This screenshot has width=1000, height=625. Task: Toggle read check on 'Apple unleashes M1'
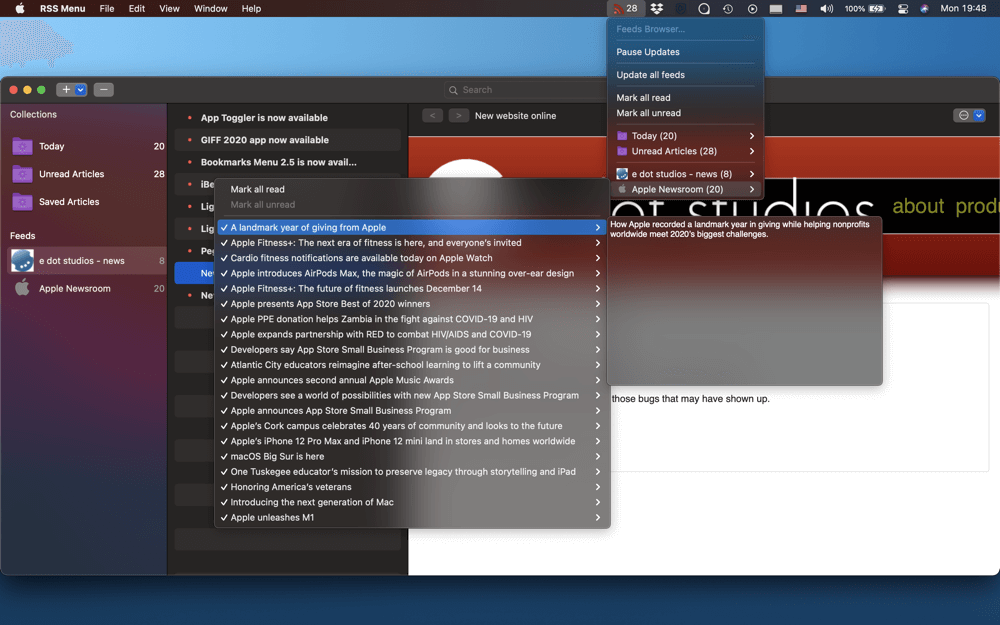(x=224, y=518)
